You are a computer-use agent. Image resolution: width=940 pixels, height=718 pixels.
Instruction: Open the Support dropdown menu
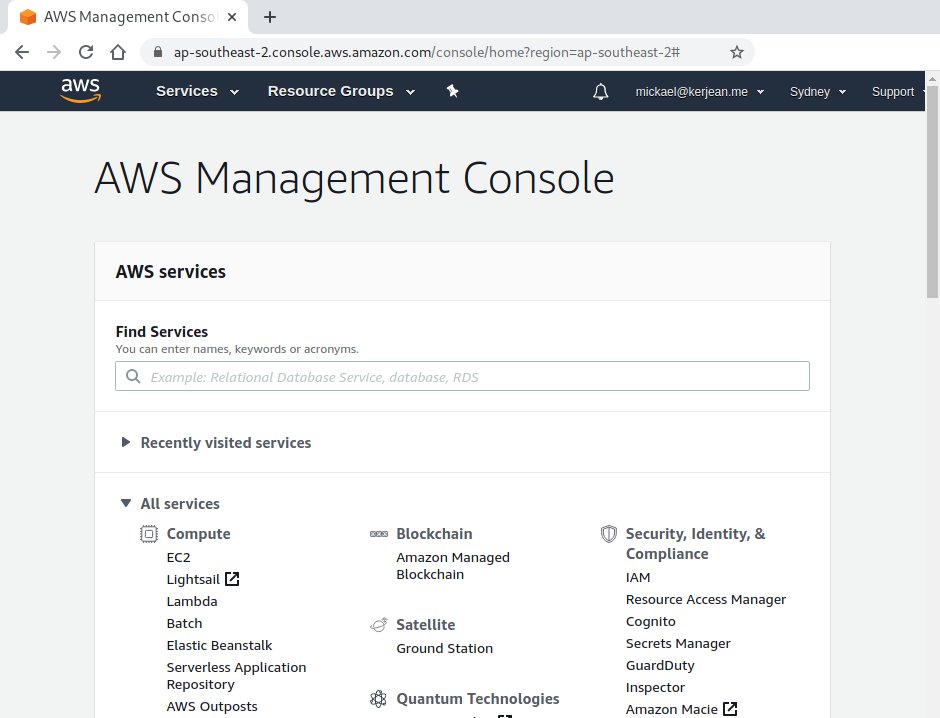(897, 92)
